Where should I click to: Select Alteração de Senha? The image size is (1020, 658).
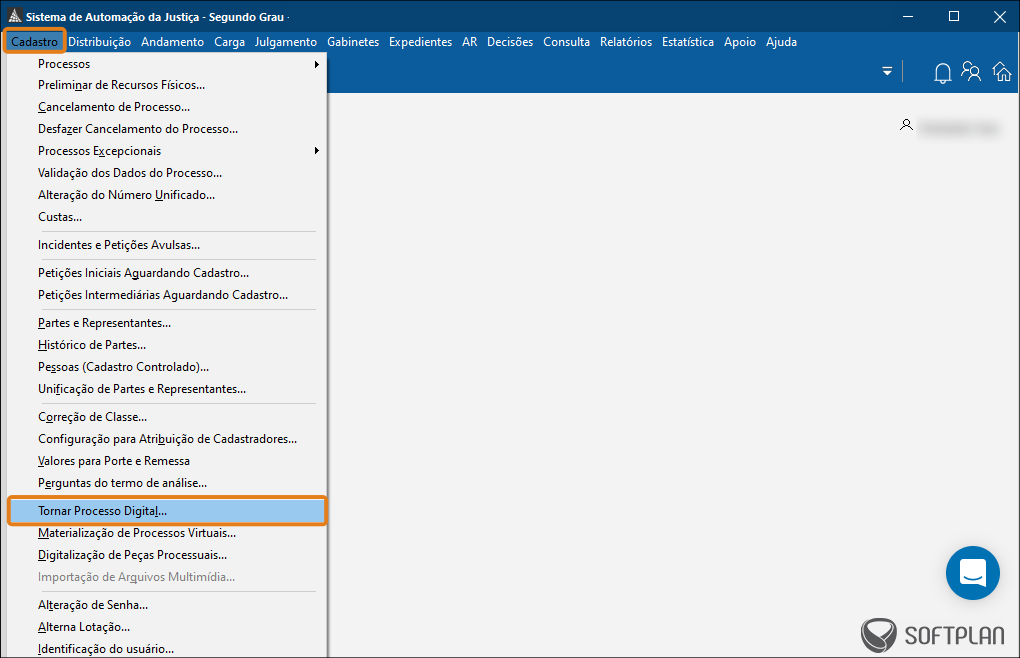click(x=167, y=605)
